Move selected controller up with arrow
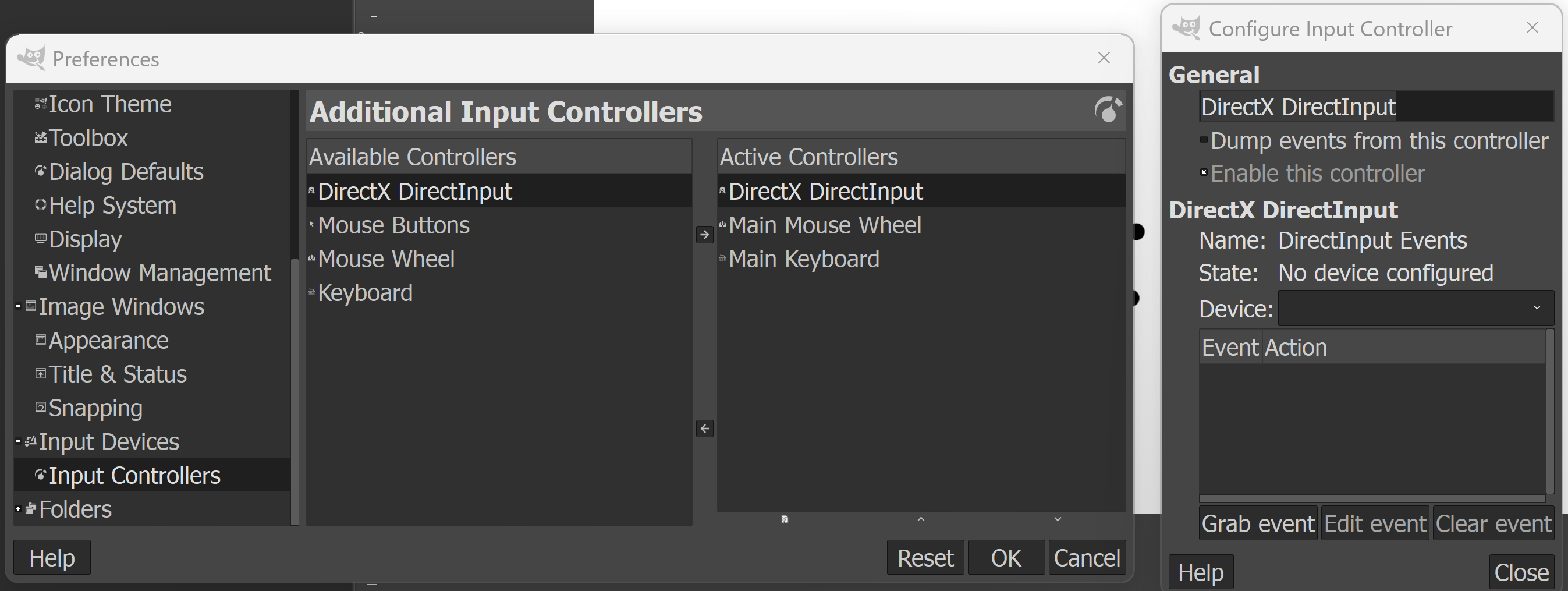 921,519
